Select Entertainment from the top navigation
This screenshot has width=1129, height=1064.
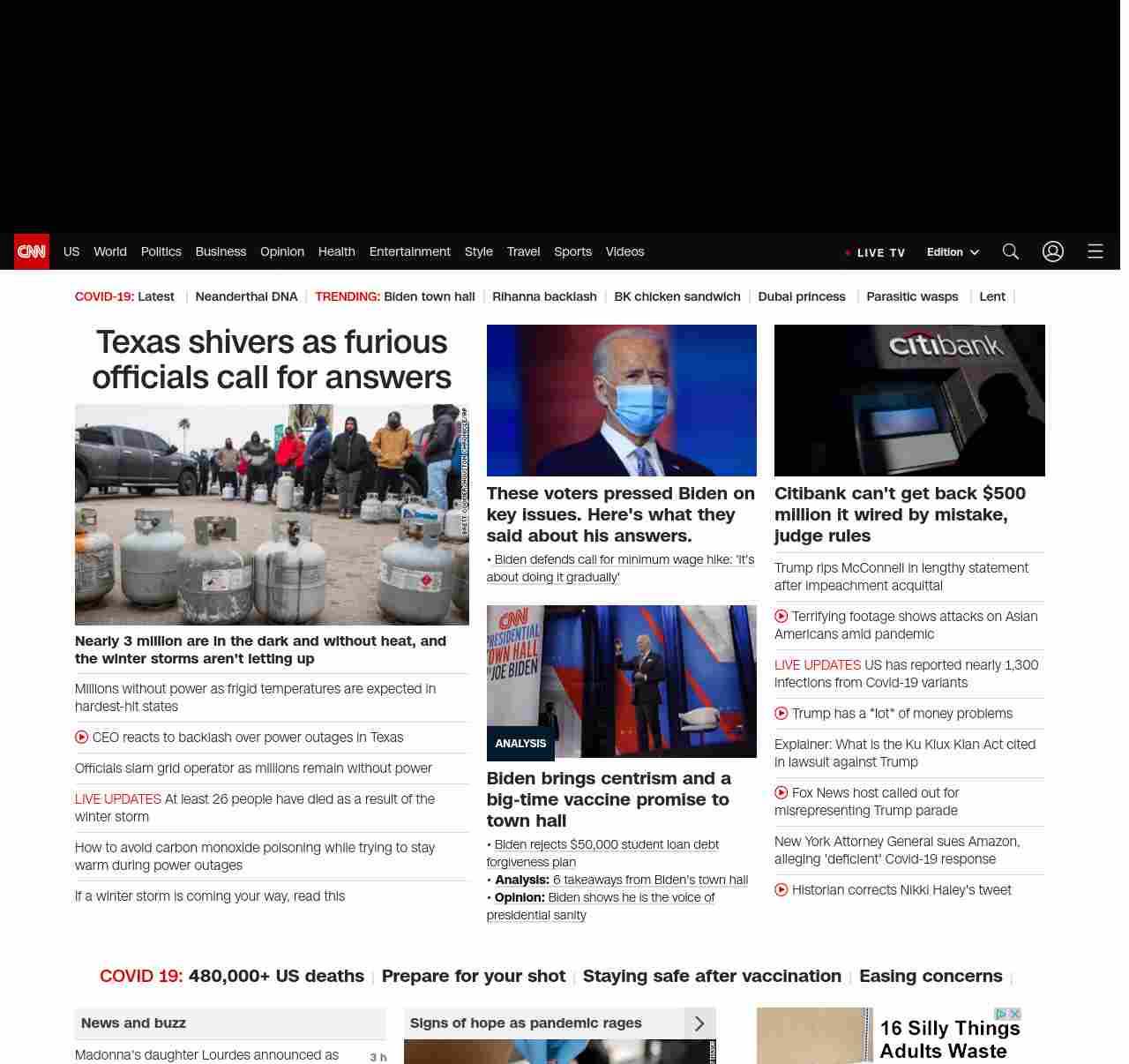coord(409,251)
